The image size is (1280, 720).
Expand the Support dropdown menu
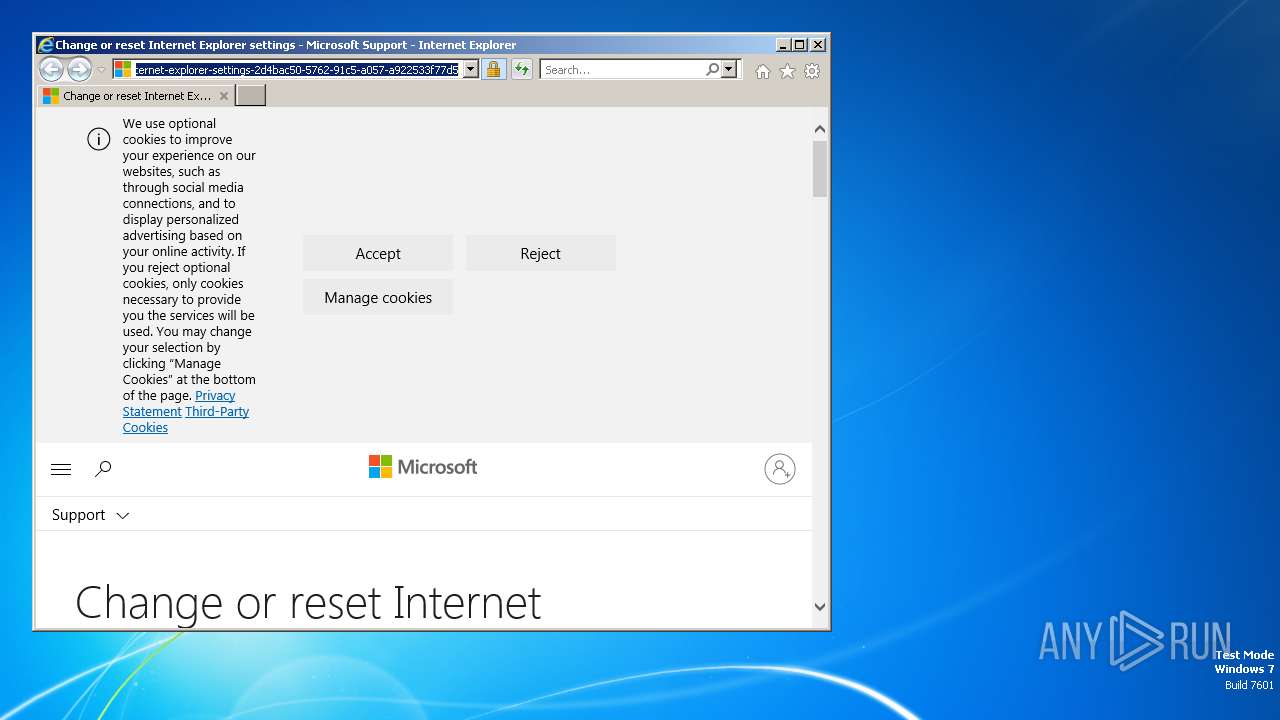(x=91, y=515)
